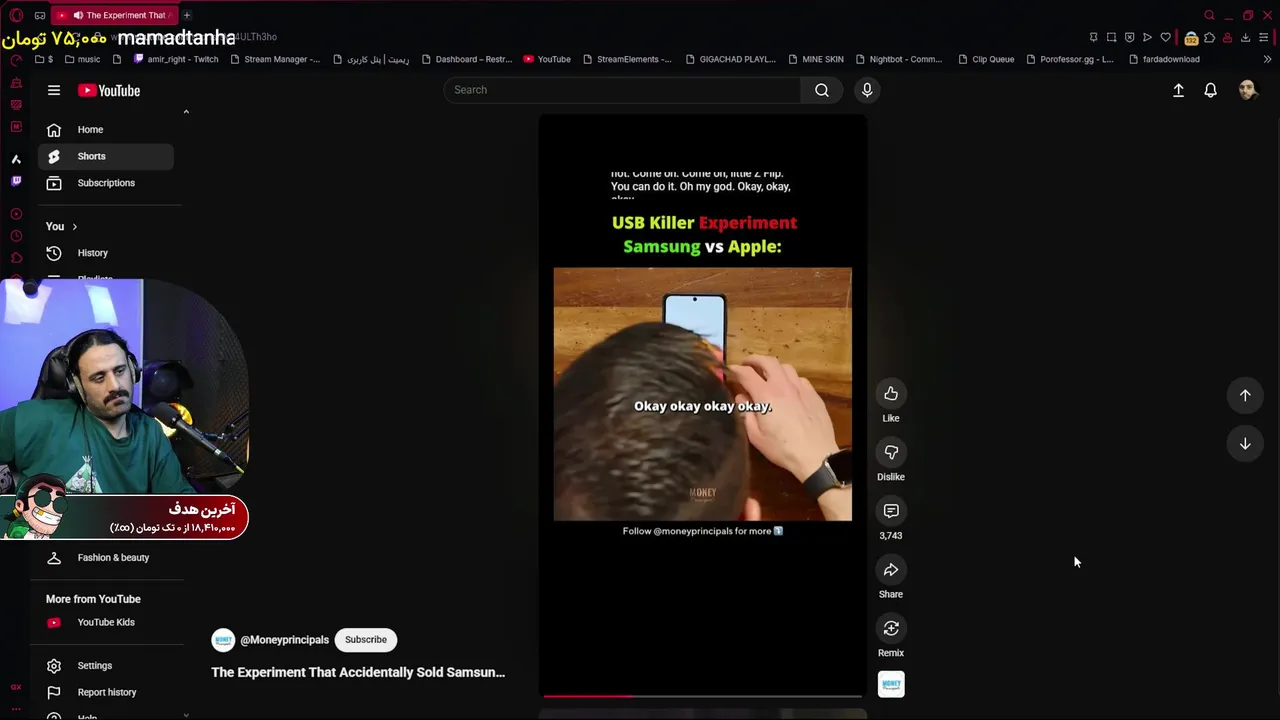Open a new browser tab
This screenshot has width=1280, height=720.
186,15
